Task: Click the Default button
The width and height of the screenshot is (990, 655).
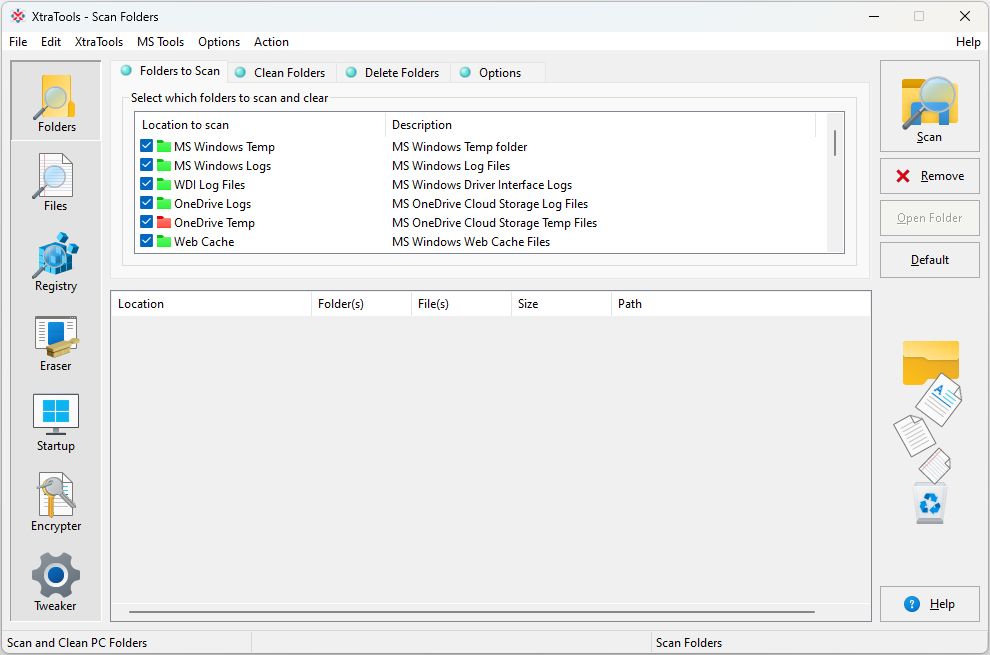Action: (929, 260)
